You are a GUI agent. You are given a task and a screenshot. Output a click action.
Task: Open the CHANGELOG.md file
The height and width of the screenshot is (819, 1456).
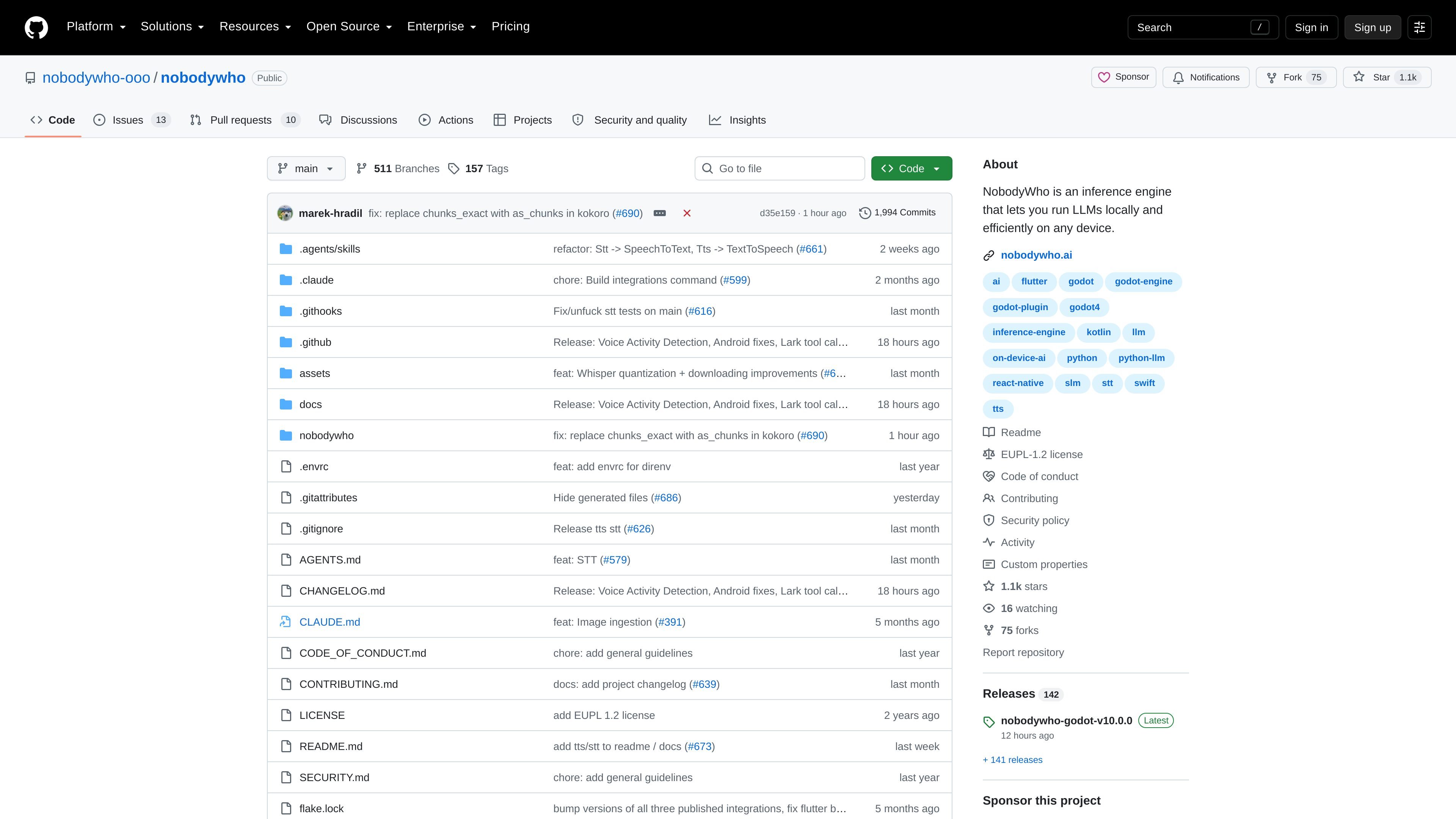(x=342, y=591)
